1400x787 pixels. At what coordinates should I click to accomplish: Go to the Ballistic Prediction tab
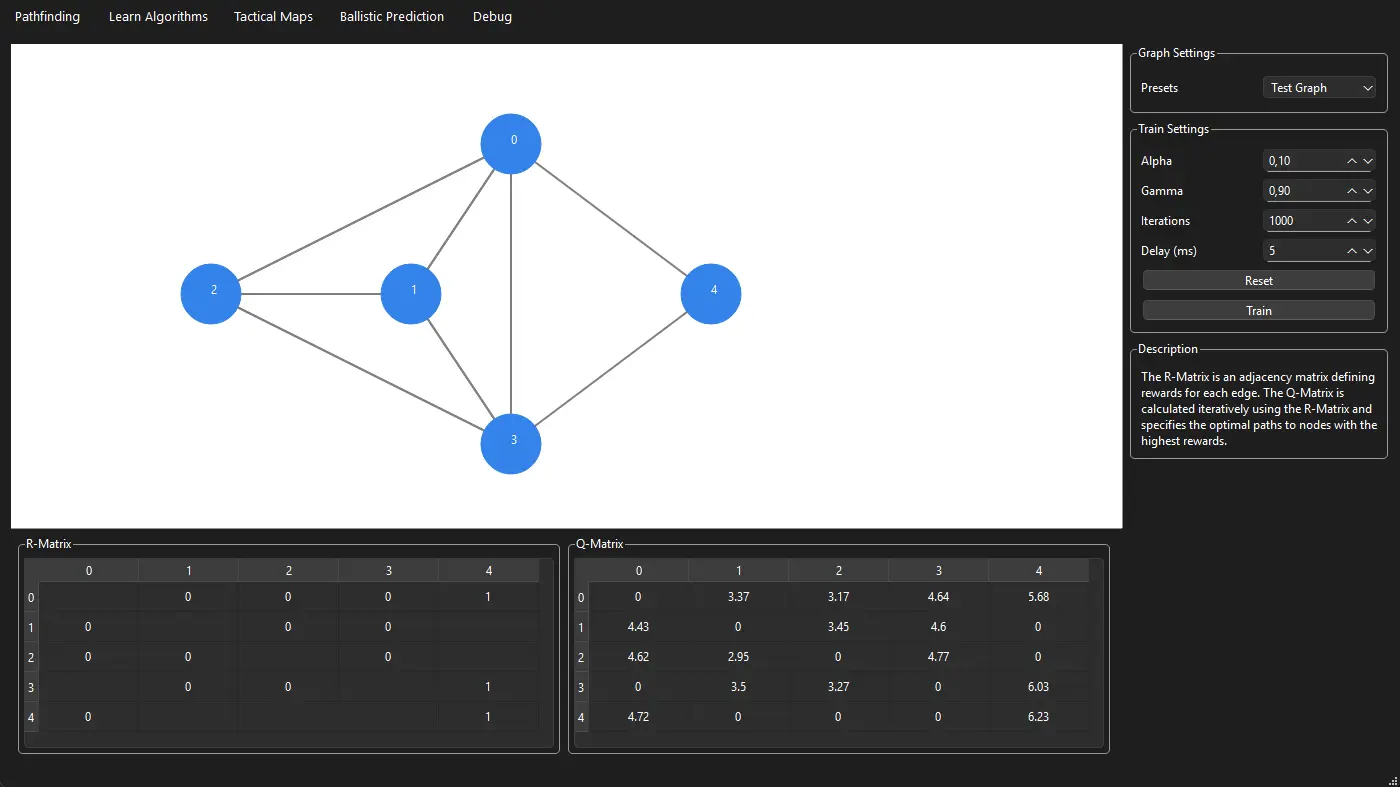click(x=392, y=17)
